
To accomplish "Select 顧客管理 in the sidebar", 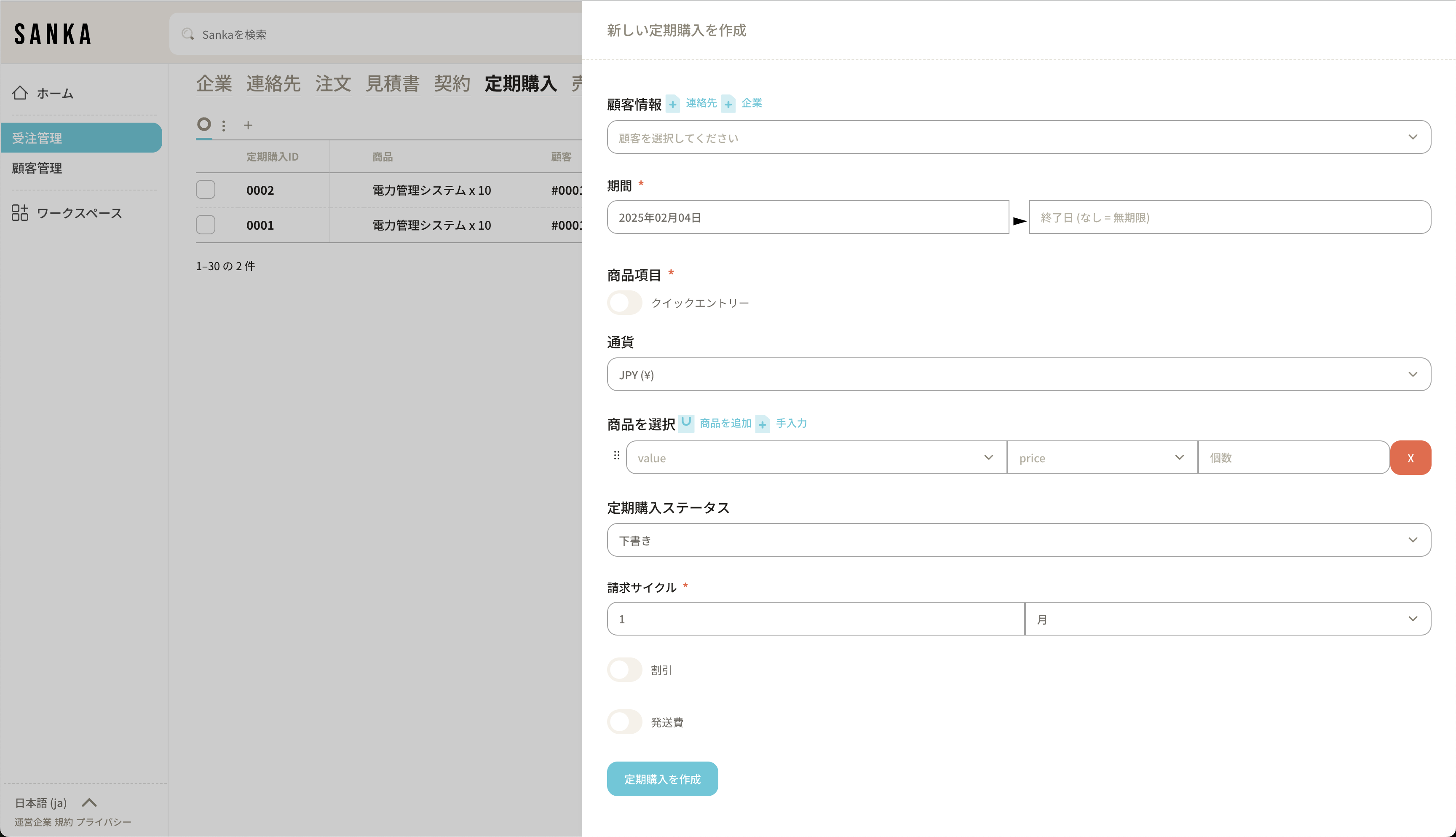I will (37, 169).
